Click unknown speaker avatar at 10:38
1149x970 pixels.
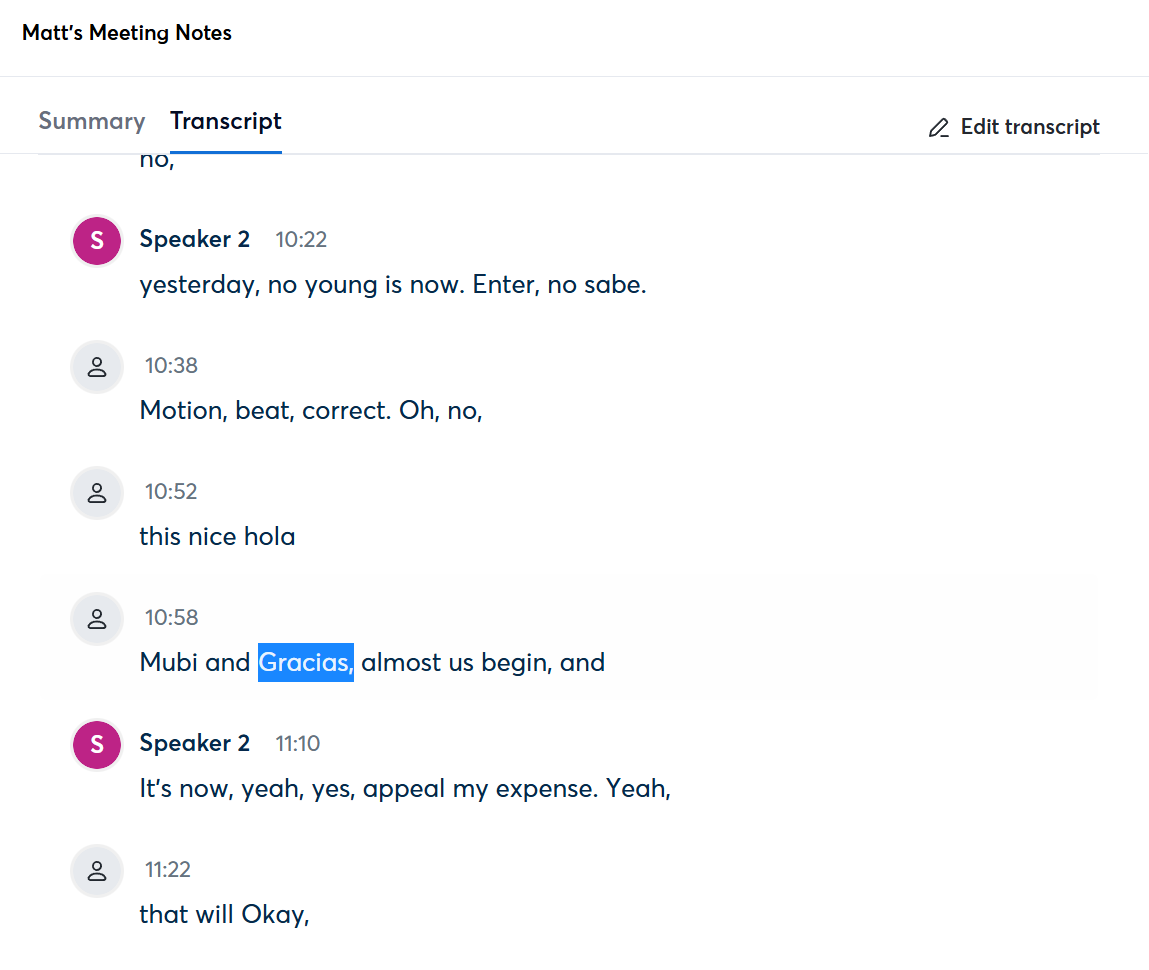point(97,366)
